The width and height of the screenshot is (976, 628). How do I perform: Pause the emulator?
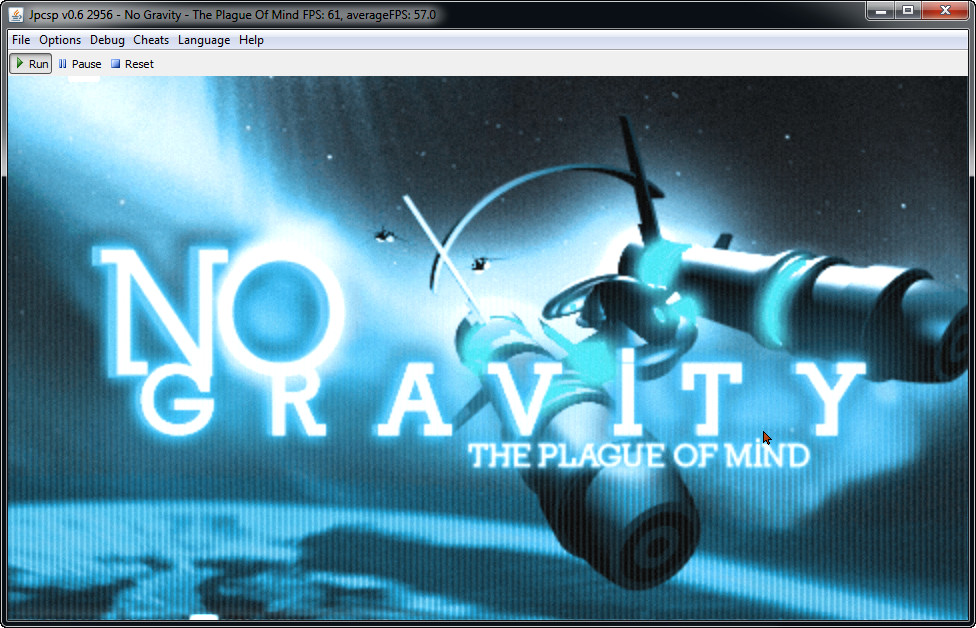(x=80, y=63)
